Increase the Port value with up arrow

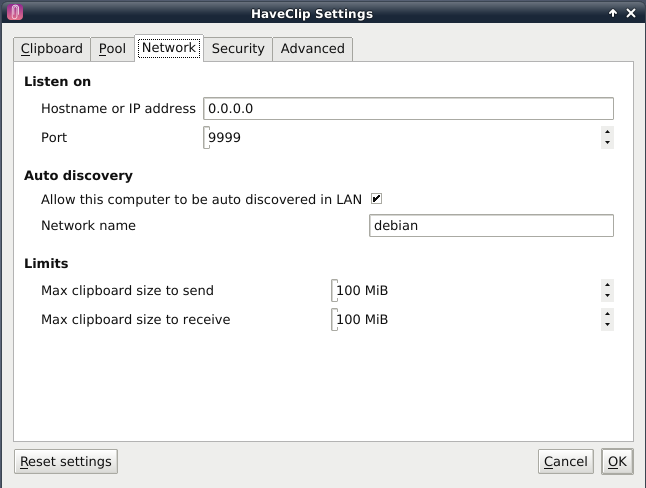point(607,131)
